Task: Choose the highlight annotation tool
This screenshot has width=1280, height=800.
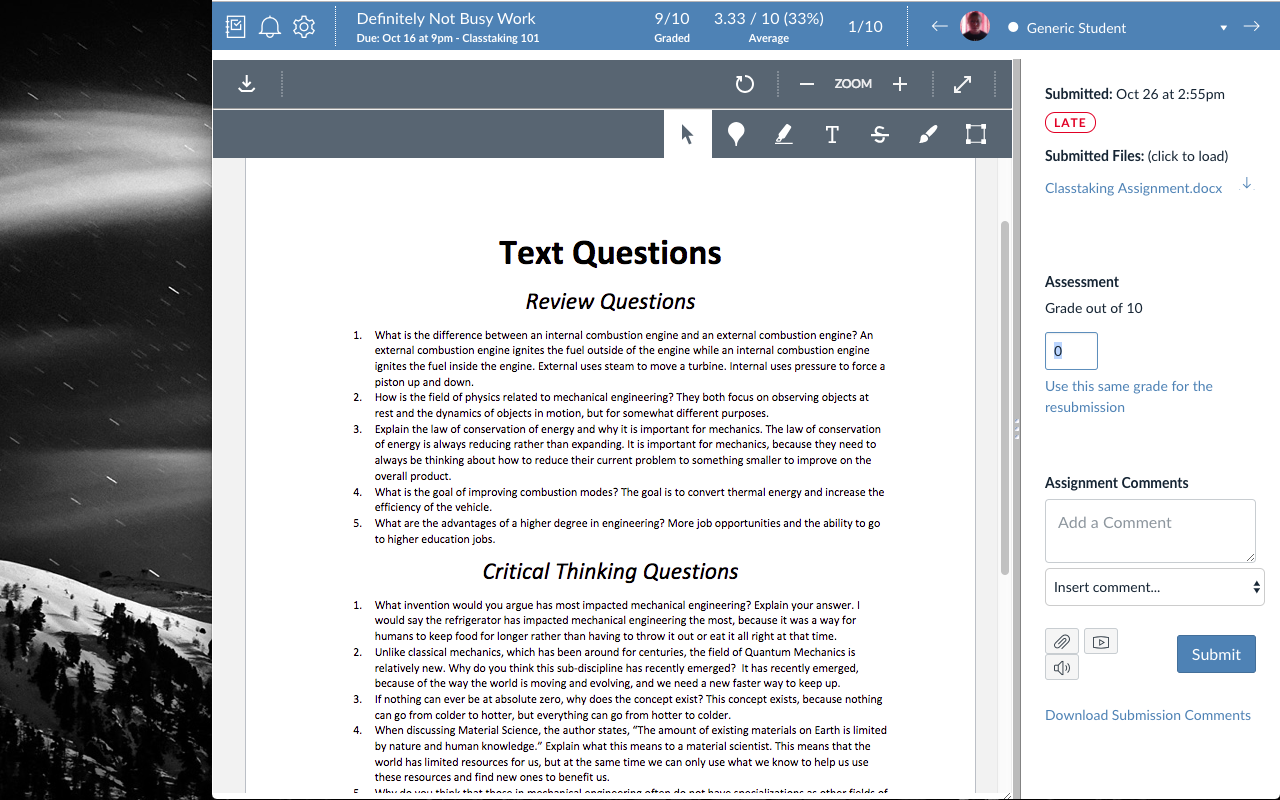Action: point(784,134)
